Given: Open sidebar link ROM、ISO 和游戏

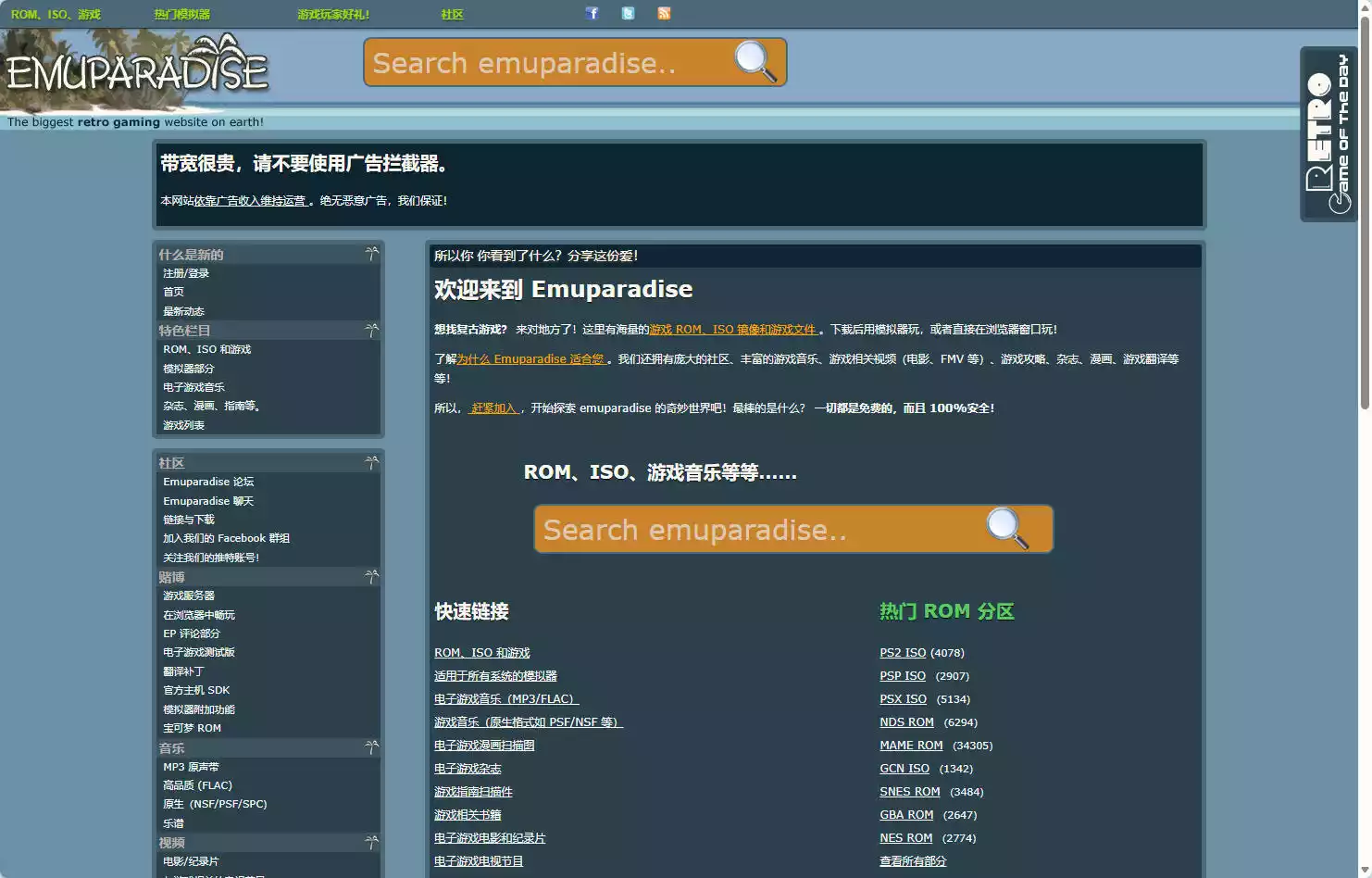Looking at the screenshot, I should pos(207,349).
